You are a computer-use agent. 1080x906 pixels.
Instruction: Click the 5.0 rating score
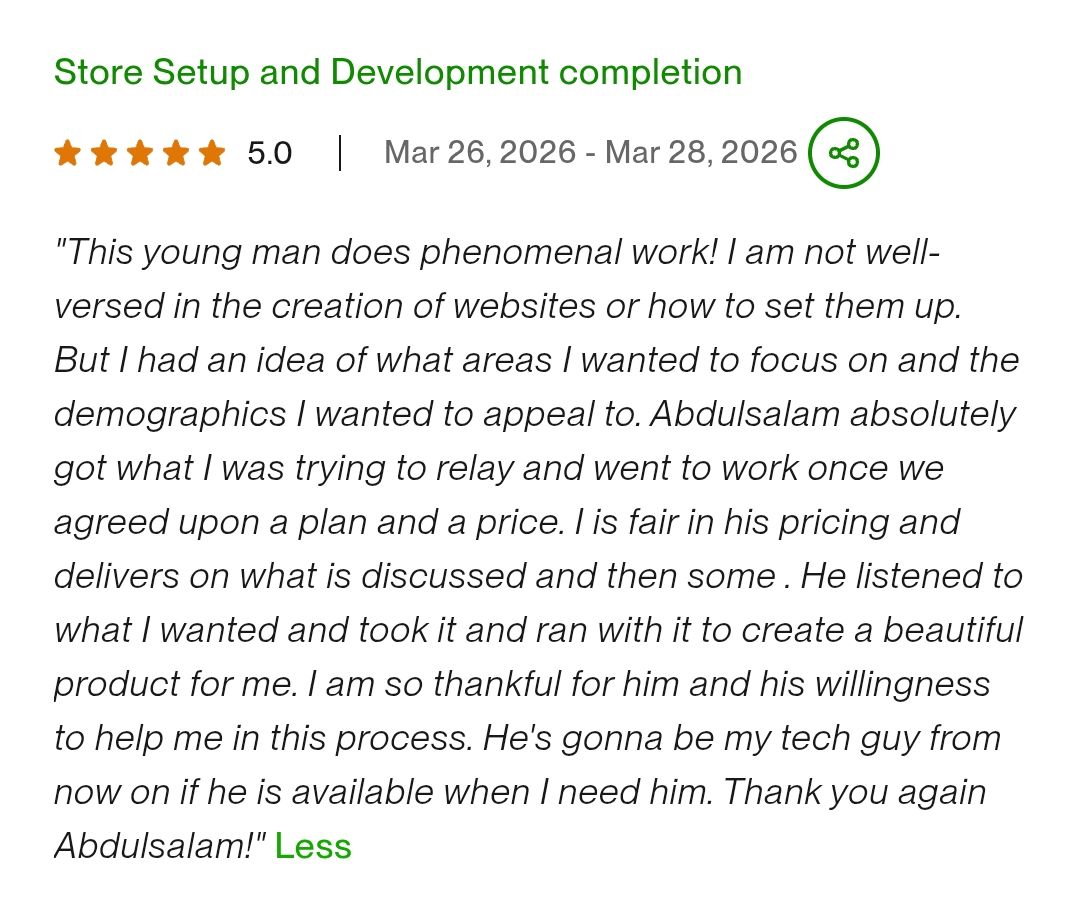pyautogui.click(x=269, y=153)
